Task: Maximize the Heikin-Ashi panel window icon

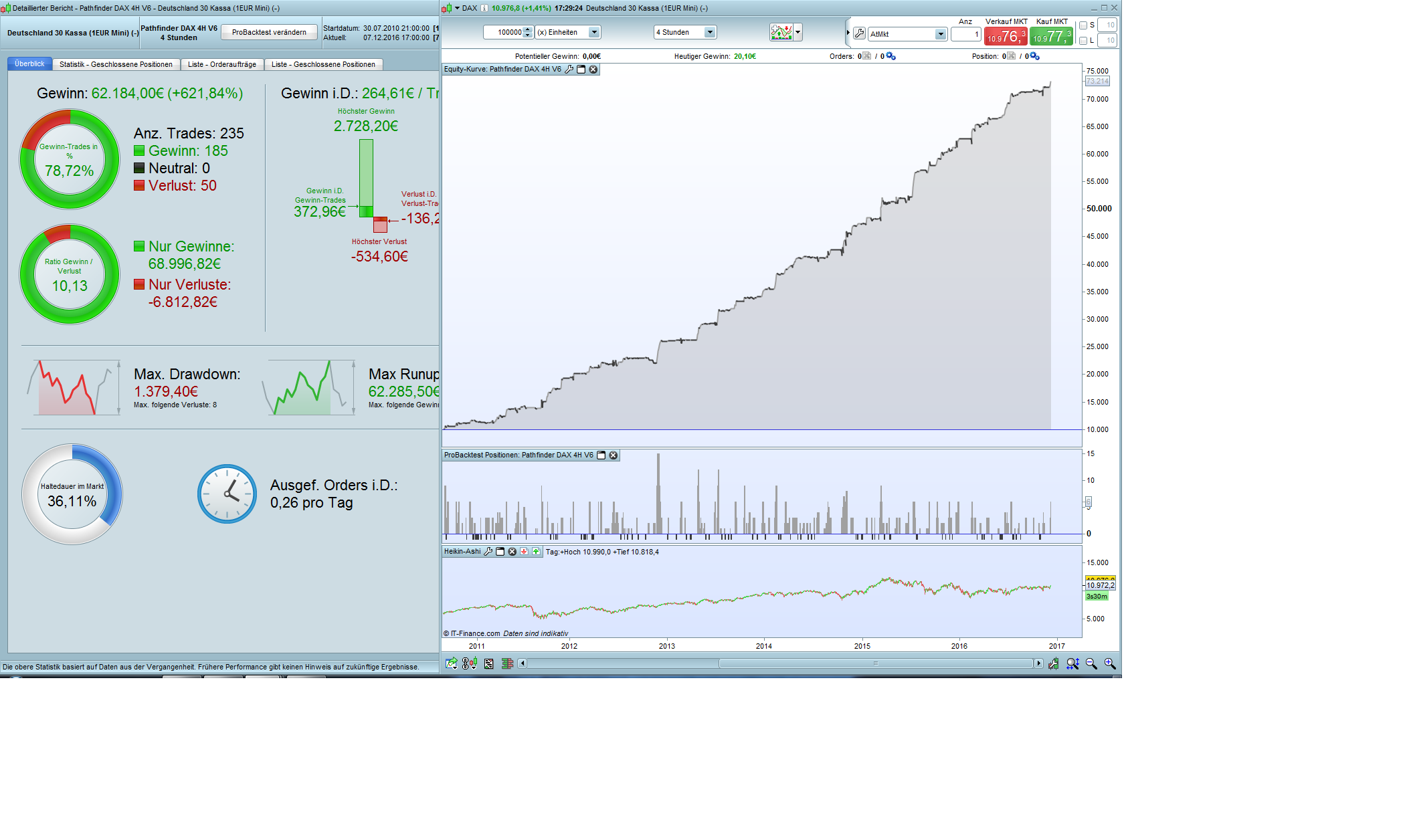Action: point(500,552)
